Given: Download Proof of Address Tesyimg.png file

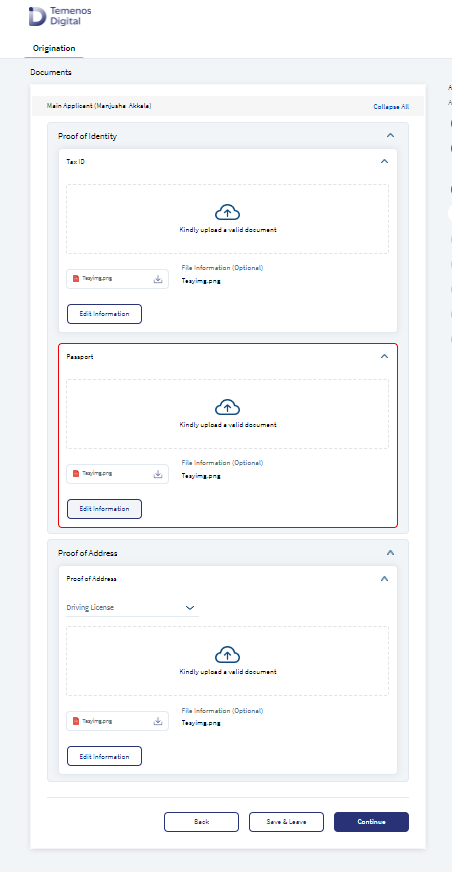Looking at the screenshot, I should click(x=158, y=721).
